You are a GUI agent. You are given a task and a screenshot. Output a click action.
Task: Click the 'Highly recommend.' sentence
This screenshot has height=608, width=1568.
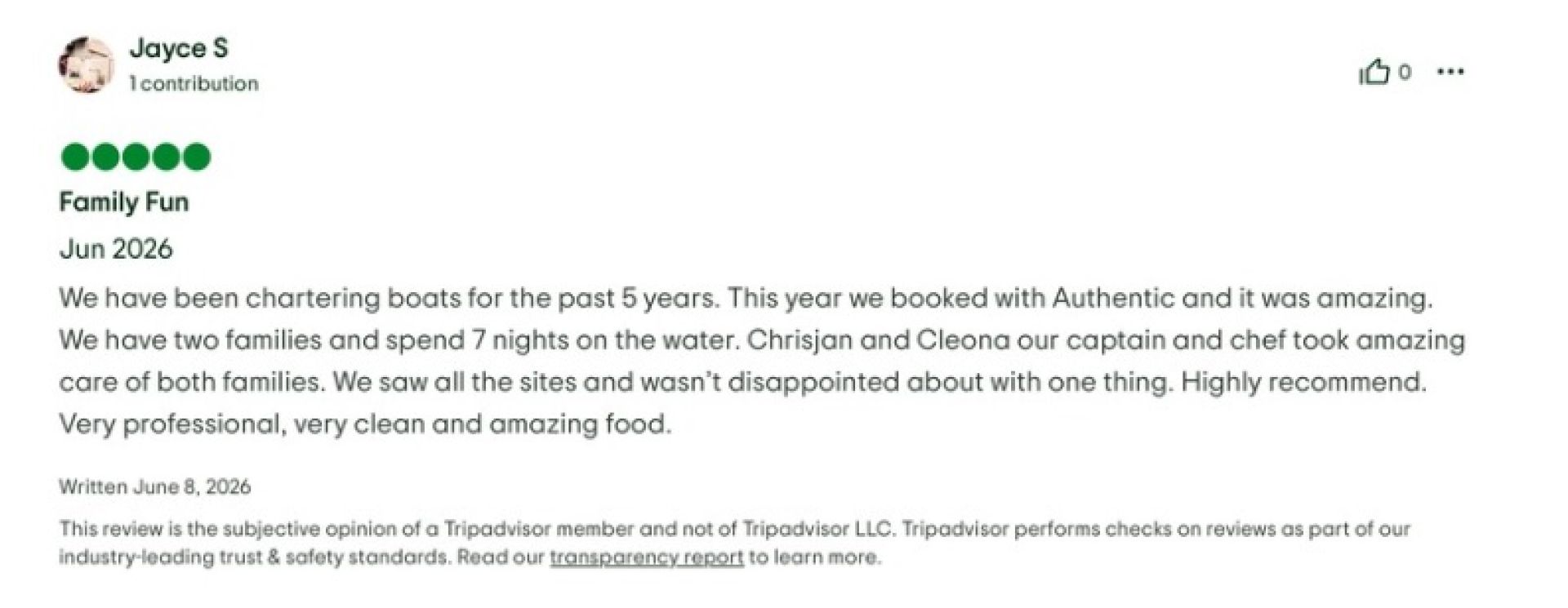tap(1303, 382)
